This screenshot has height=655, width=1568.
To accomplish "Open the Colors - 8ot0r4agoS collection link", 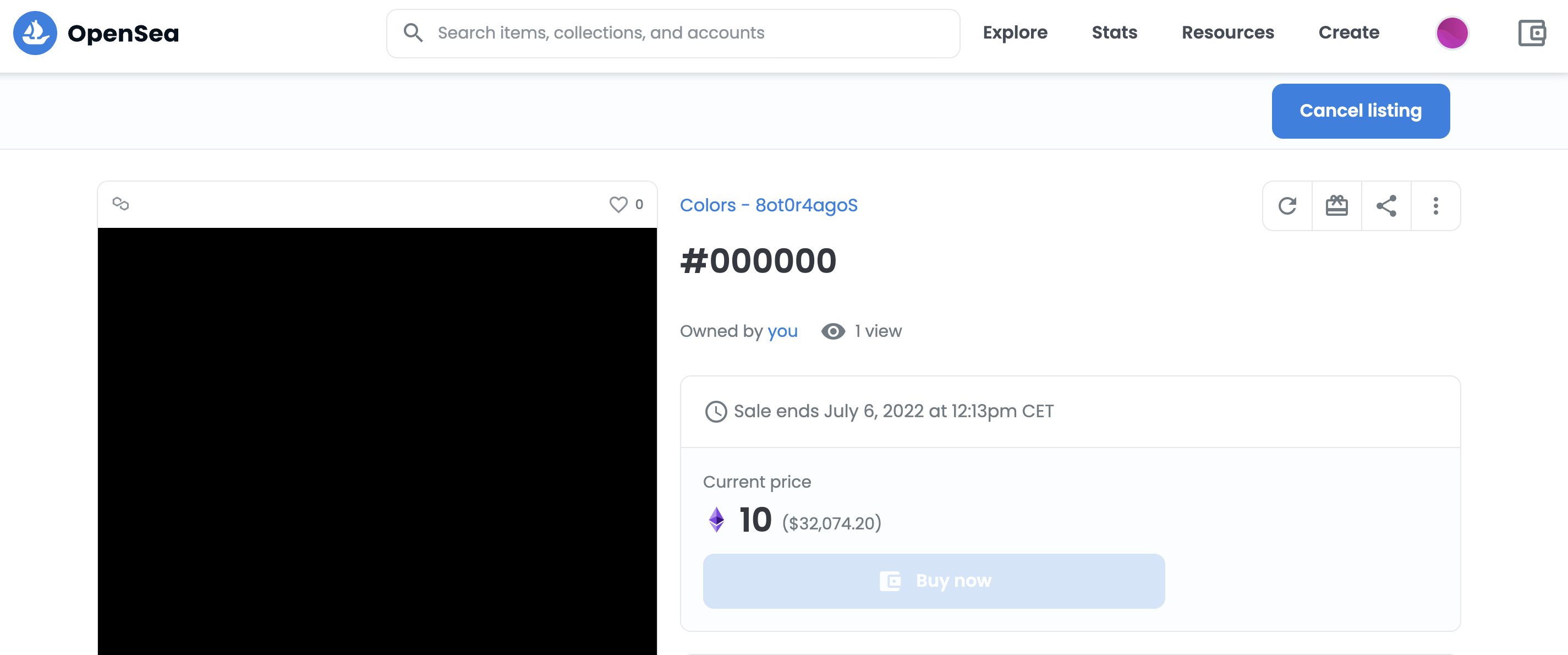I will (768, 205).
